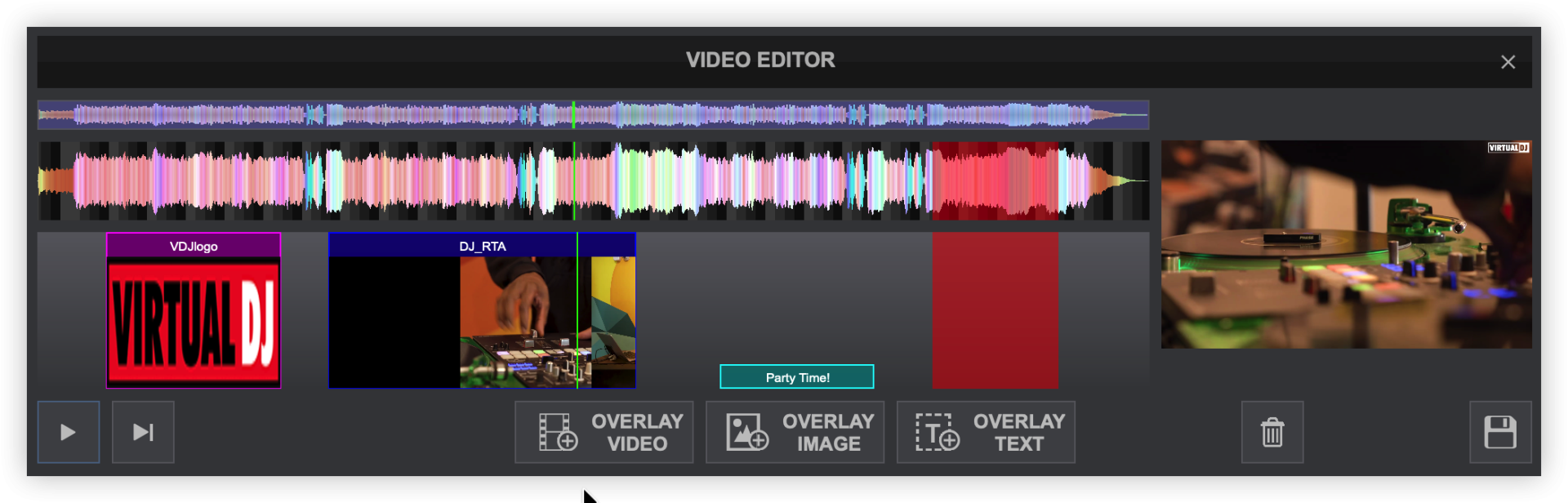The height and width of the screenshot is (503, 1568).
Task: Click the red Virtual DJ logo thumbnail
Action: pyautogui.click(x=194, y=323)
